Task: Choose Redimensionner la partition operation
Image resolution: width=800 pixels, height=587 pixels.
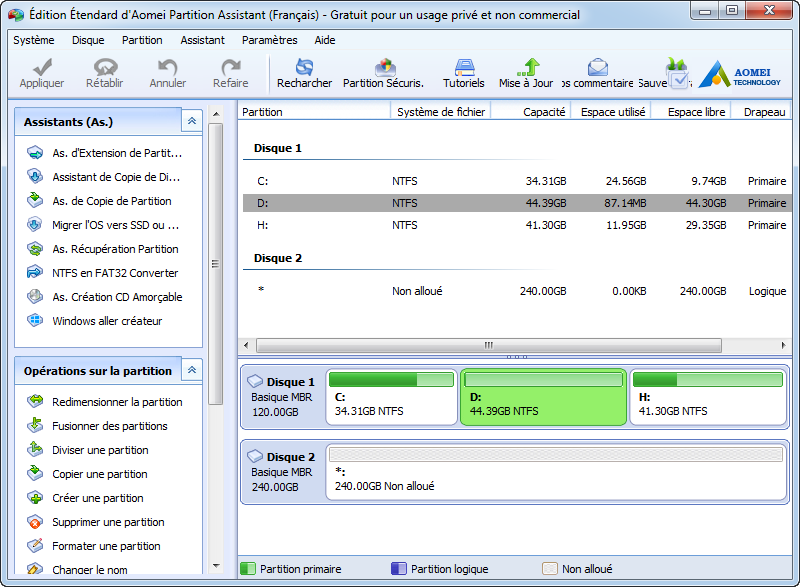Action: tap(105, 402)
